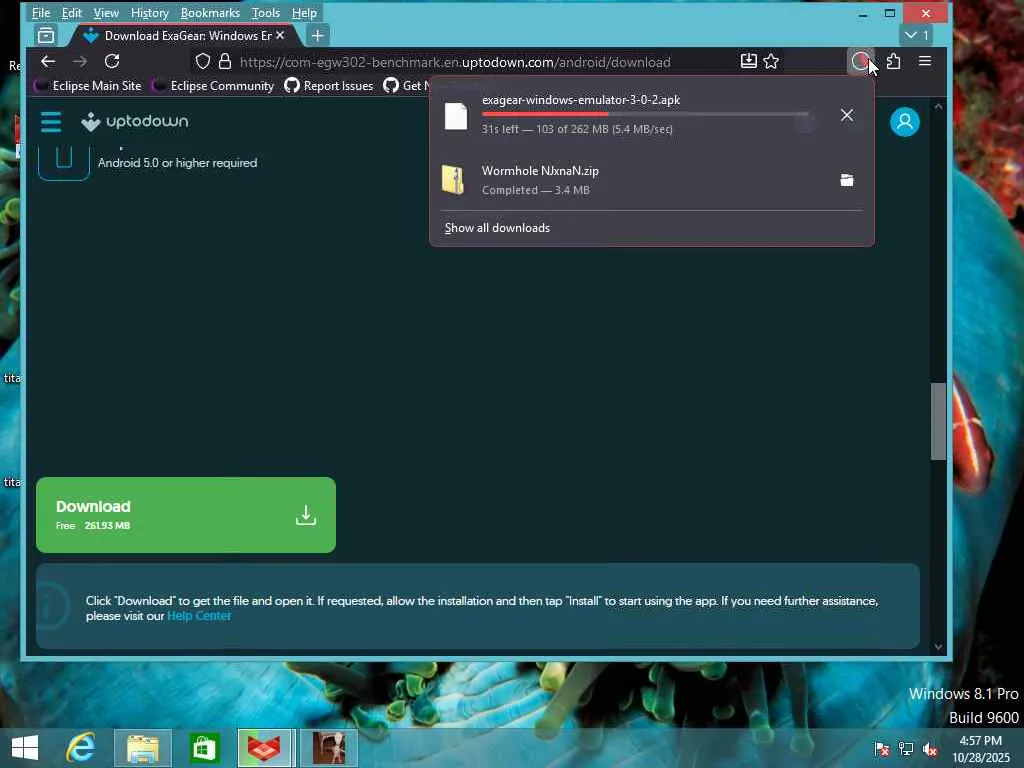Viewport: 1024px width, 768px height.
Task: Open the network tray icon
Action: coord(906,749)
